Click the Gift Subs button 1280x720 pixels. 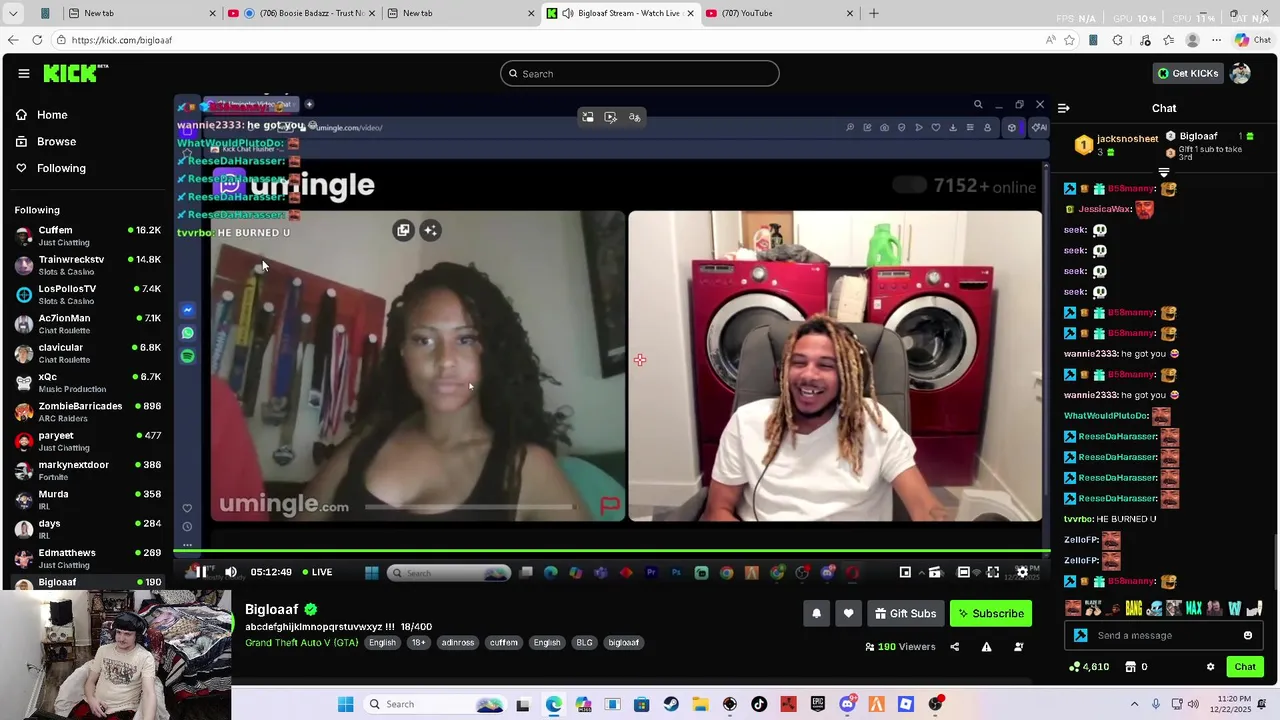pyautogui.click(x=905, y=613)
